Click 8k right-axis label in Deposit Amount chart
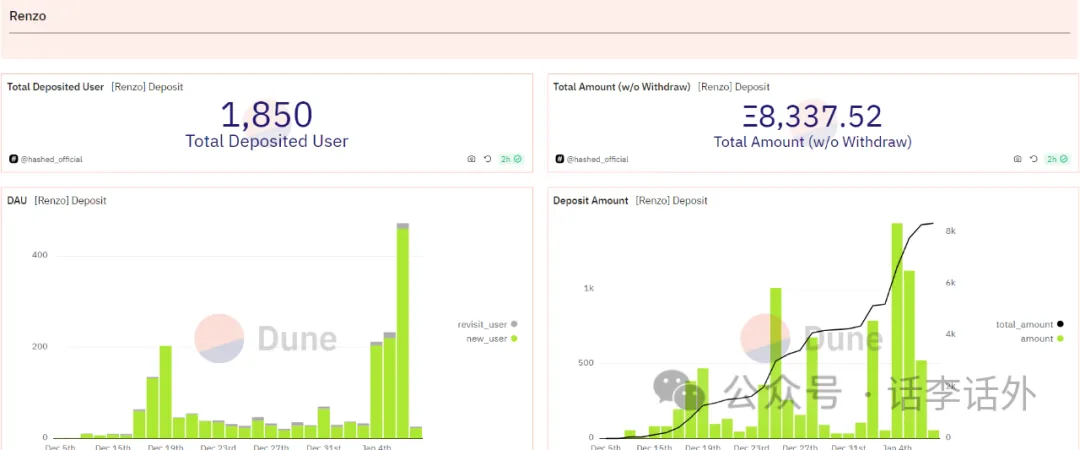Viewport: 1080px width, 450px height. [951, 231]
